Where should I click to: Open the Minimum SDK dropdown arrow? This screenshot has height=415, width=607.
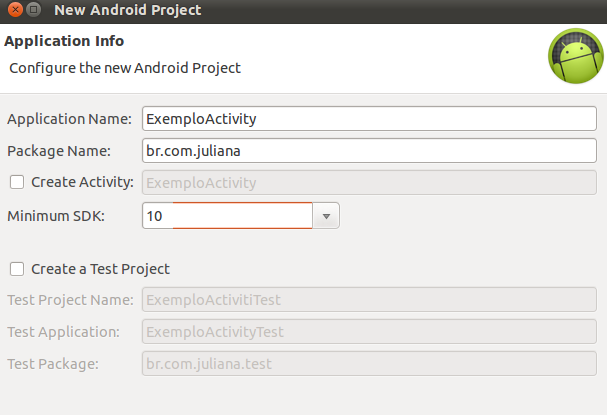pos(326,216)
